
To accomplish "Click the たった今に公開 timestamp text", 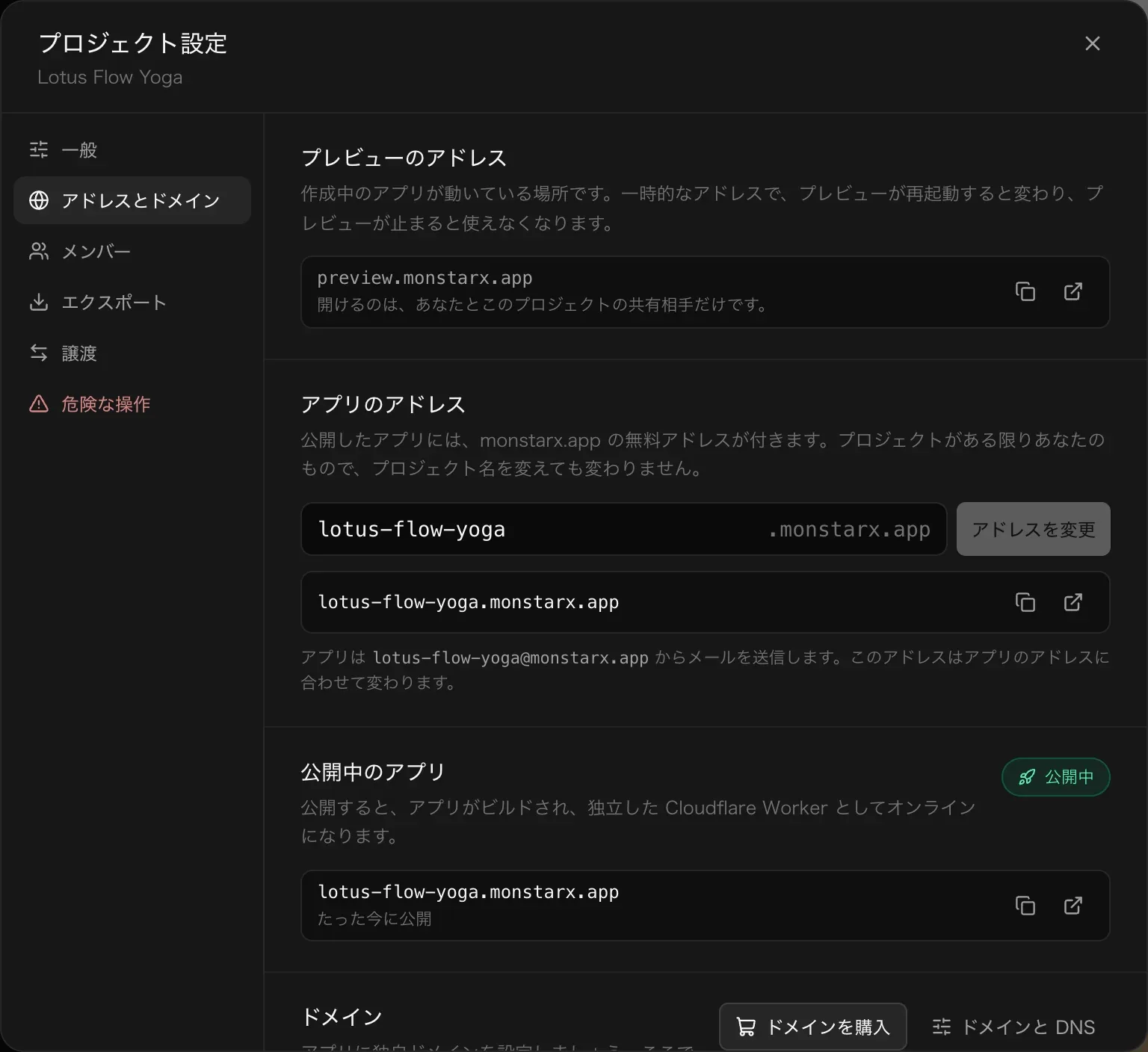I will tap(374, 918).
